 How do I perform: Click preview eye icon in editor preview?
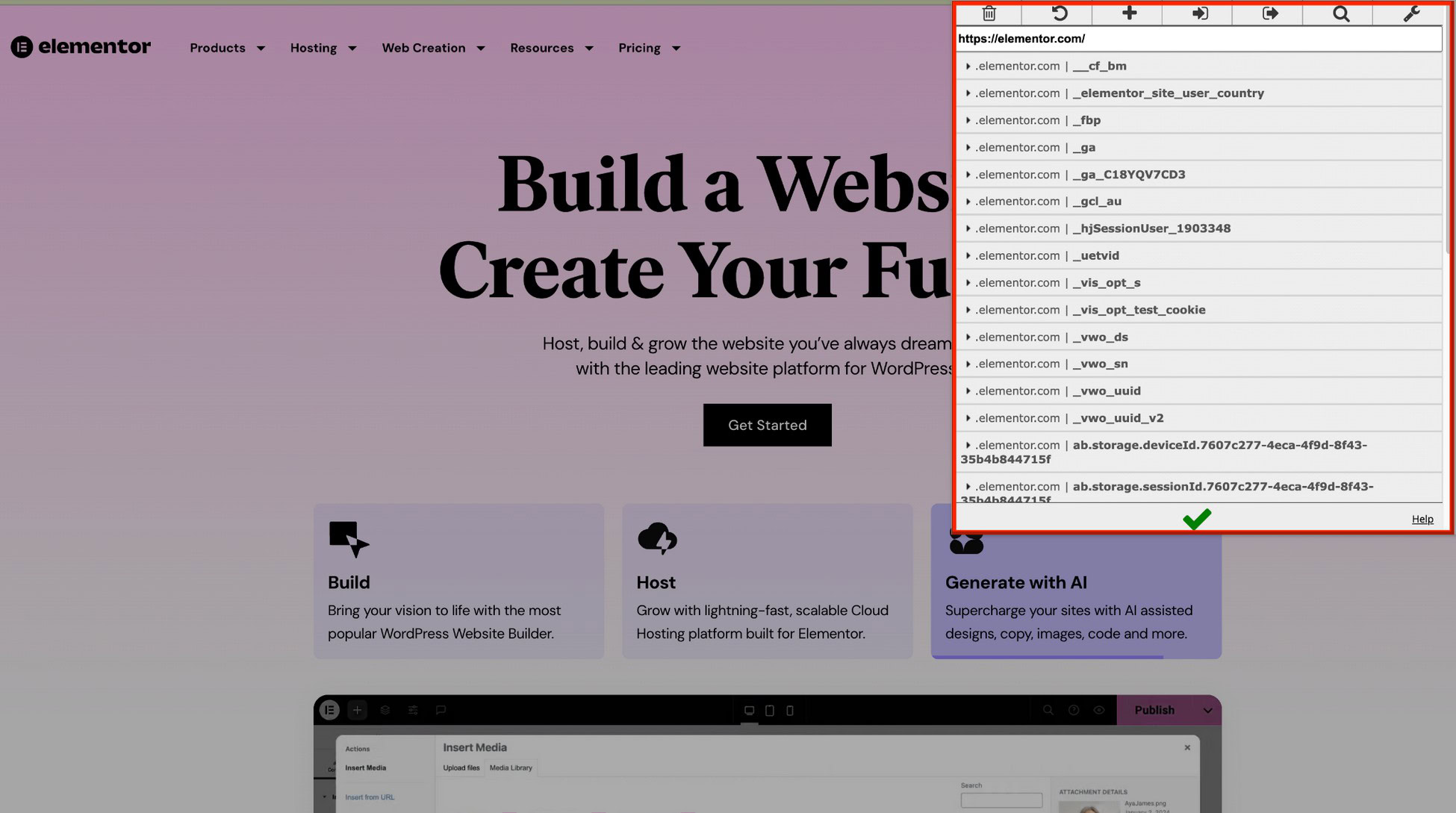pyautogui.click(x=1099, y=710)
